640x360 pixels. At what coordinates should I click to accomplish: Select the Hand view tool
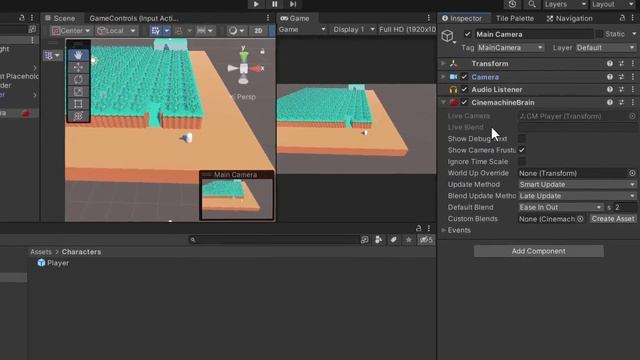click(x=78, y=55)
